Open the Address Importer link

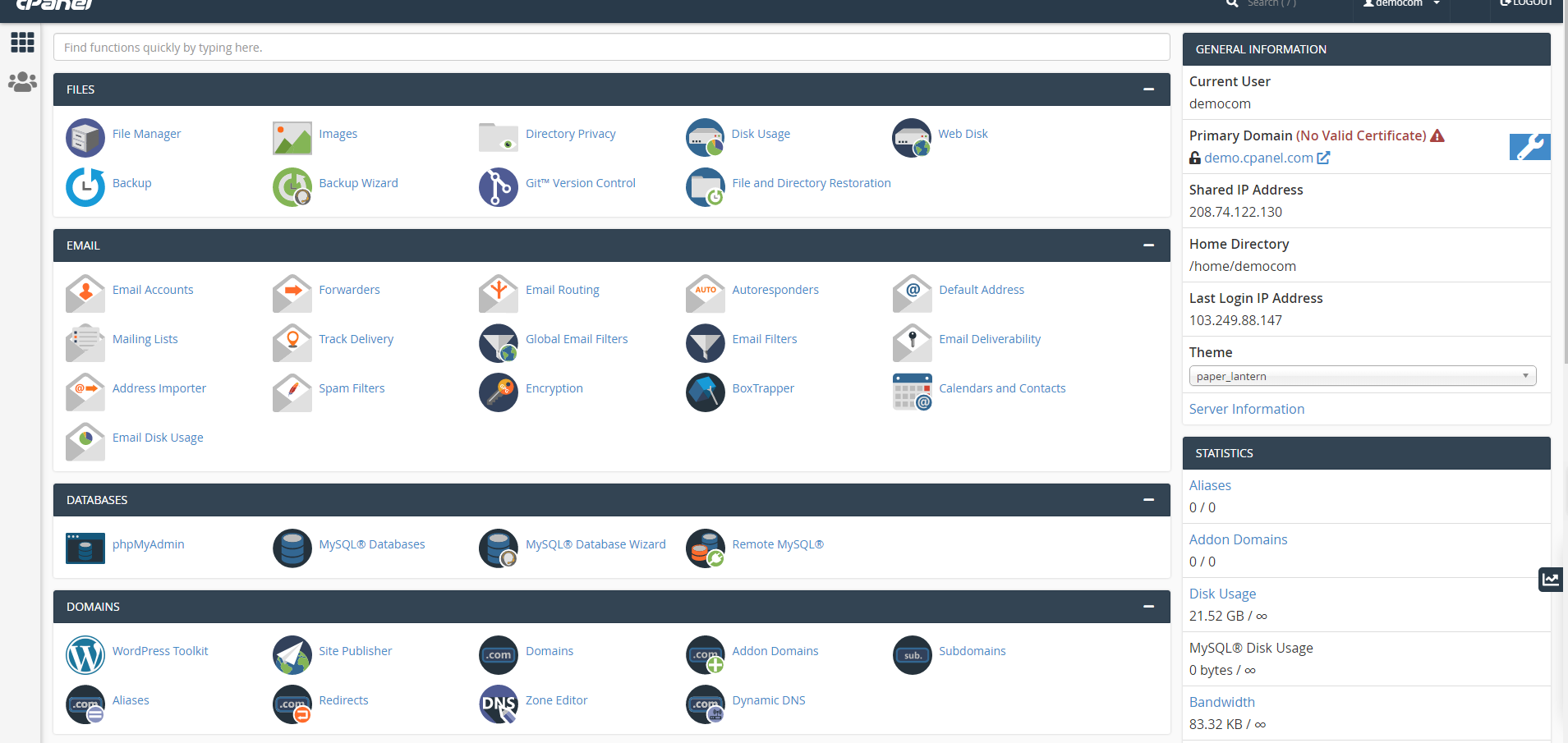(159, 388)
